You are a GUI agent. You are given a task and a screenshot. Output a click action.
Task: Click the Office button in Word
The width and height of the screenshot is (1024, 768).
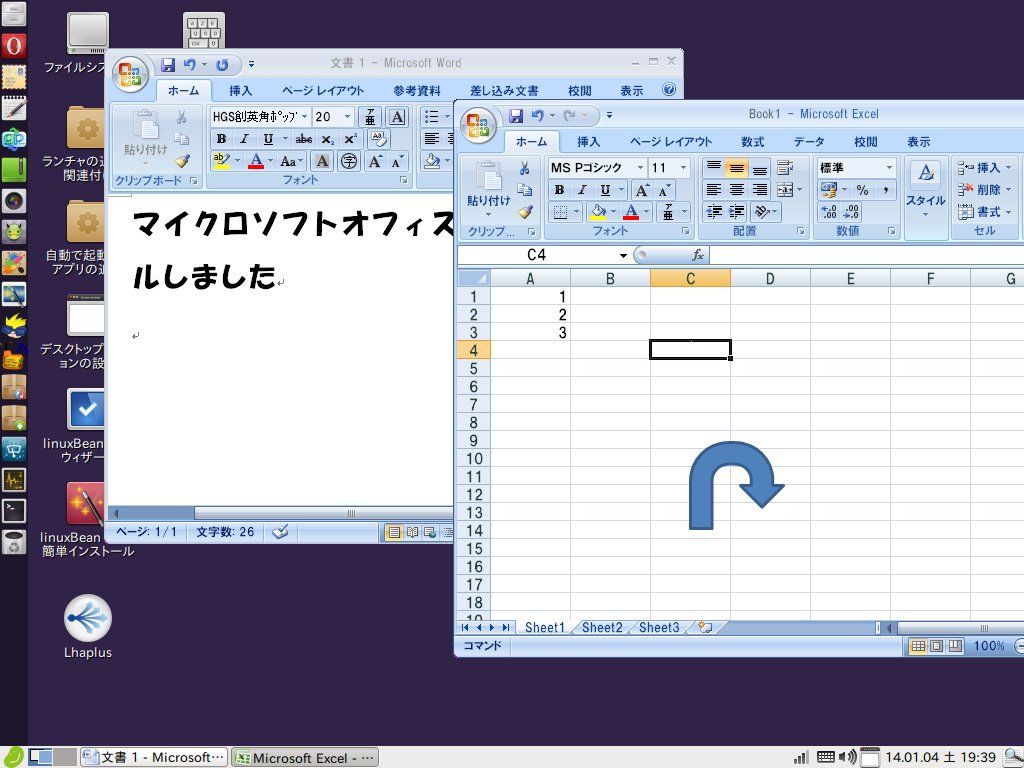tap(131, 73)
